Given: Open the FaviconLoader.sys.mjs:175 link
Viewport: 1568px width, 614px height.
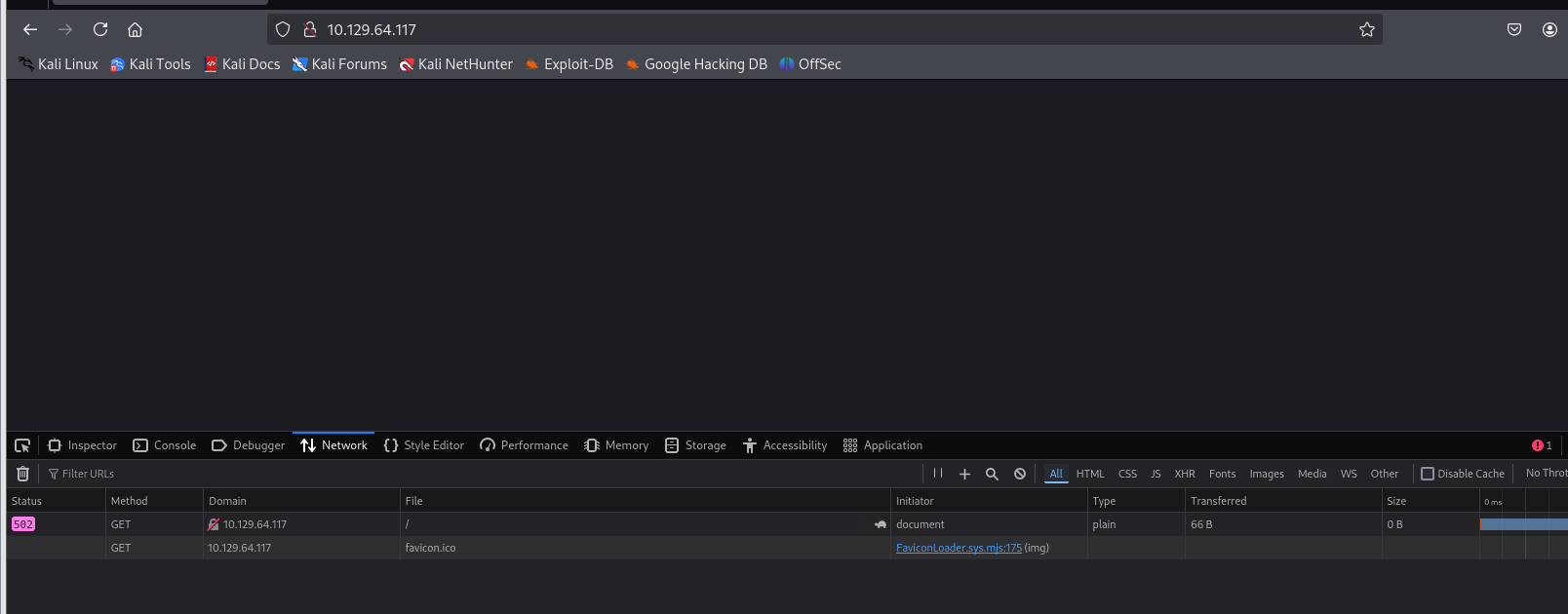Looking at the screenshot, I should 959,548.
